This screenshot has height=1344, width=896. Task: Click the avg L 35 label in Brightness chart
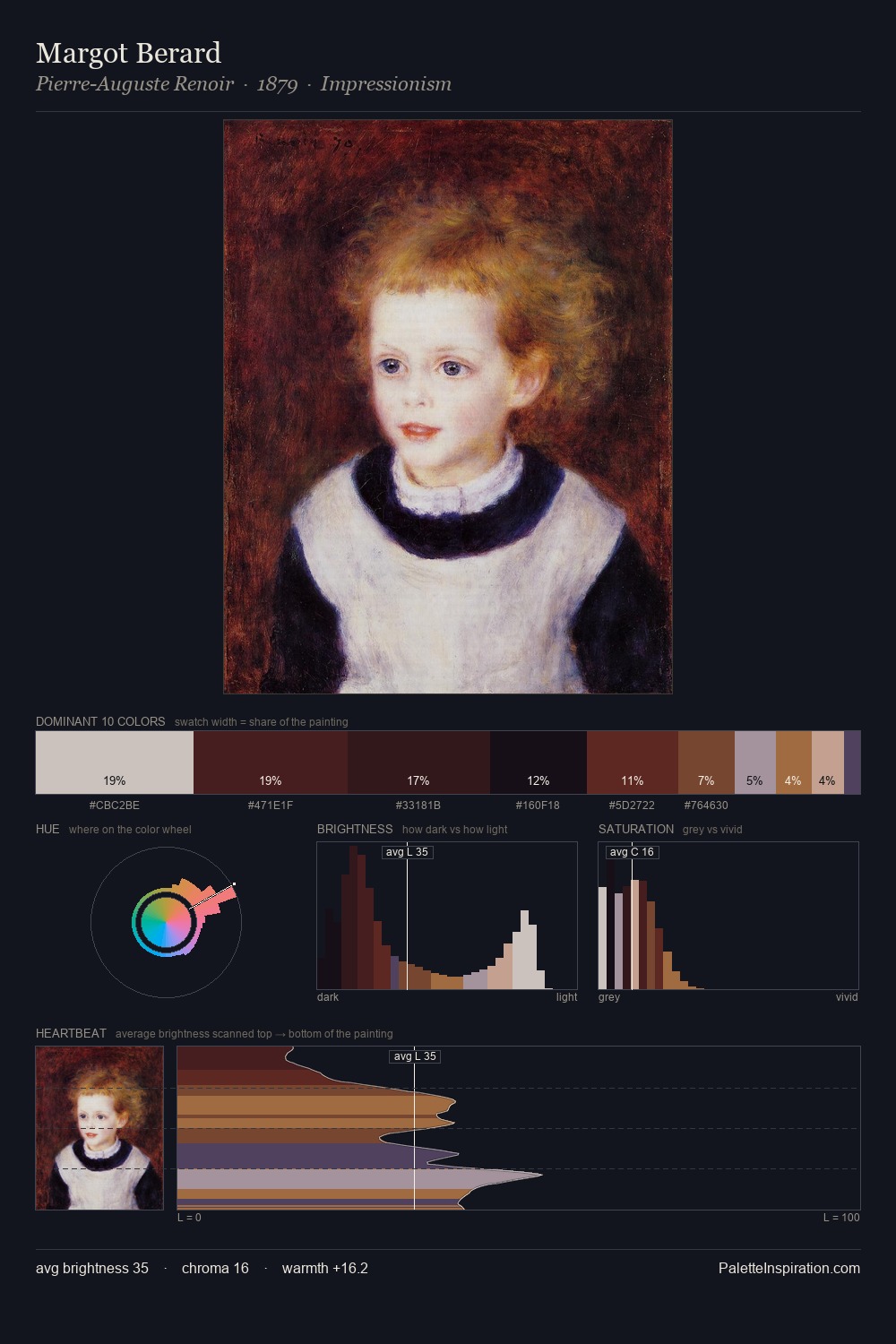coord(408,852)
